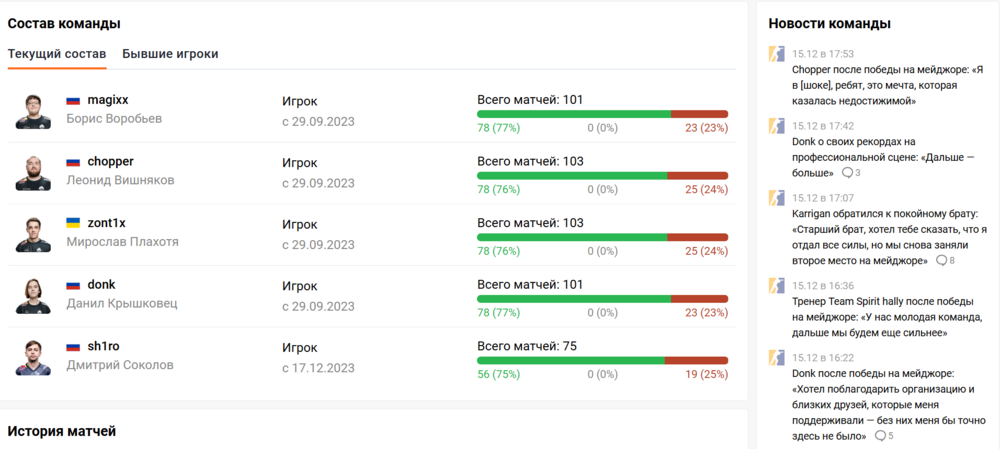Click the zont1x player avatar photo
Viewport: 1000px width, 449px height.
point(33,234)
